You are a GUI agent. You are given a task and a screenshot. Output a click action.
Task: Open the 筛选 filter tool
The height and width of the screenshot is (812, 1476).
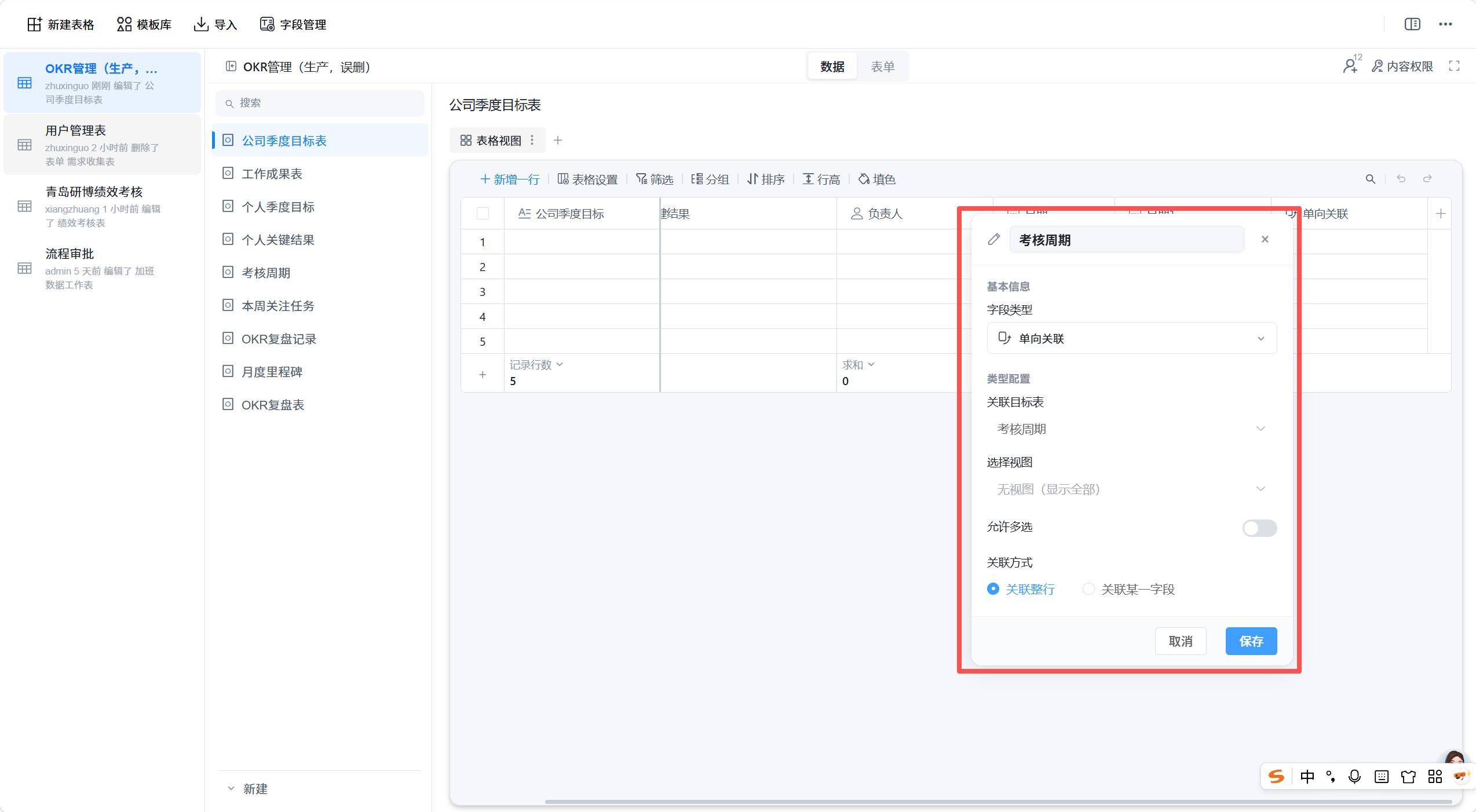tap(655, 180)
